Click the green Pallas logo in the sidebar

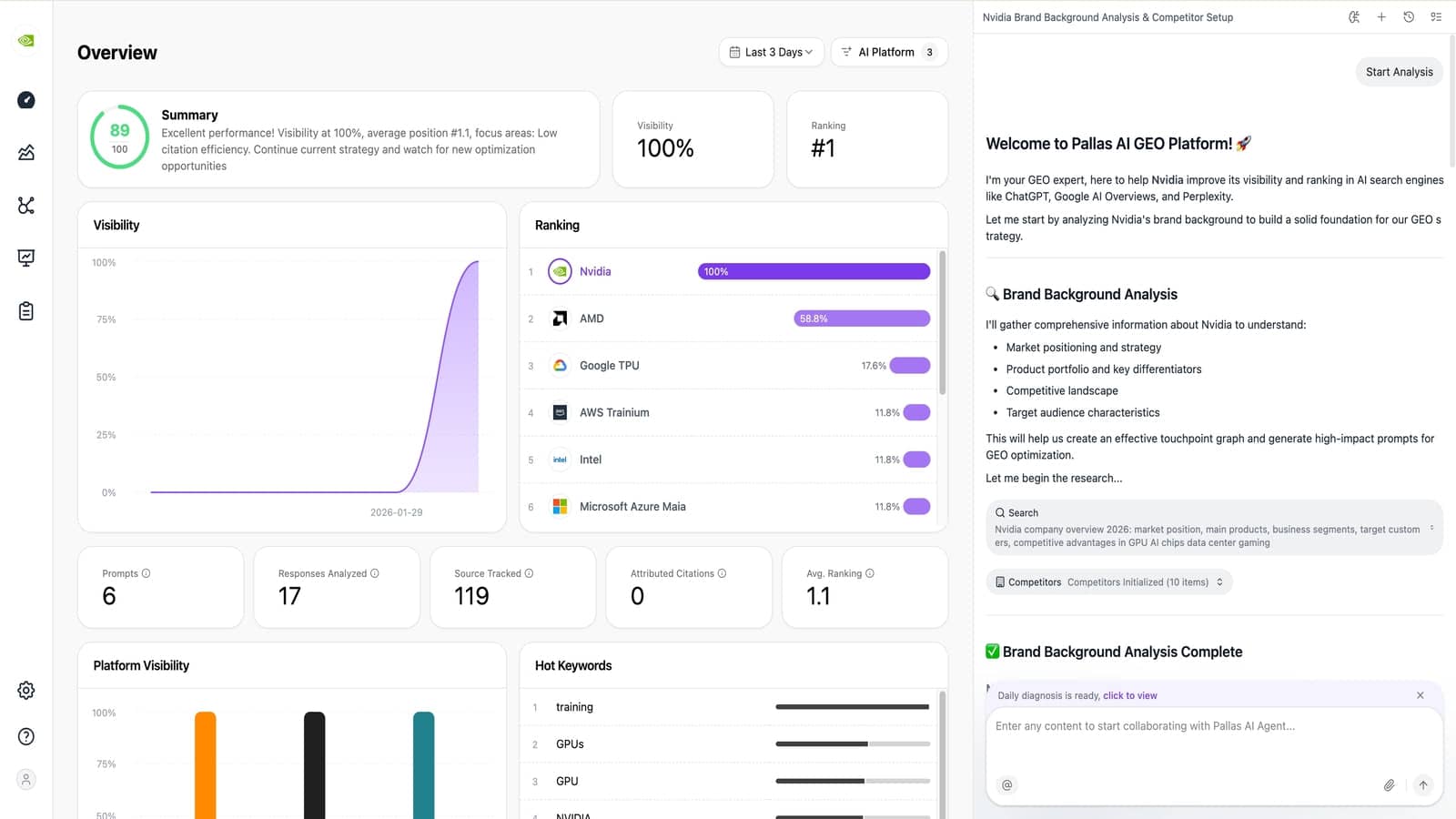pyautogui.click(x=25, y=40)
